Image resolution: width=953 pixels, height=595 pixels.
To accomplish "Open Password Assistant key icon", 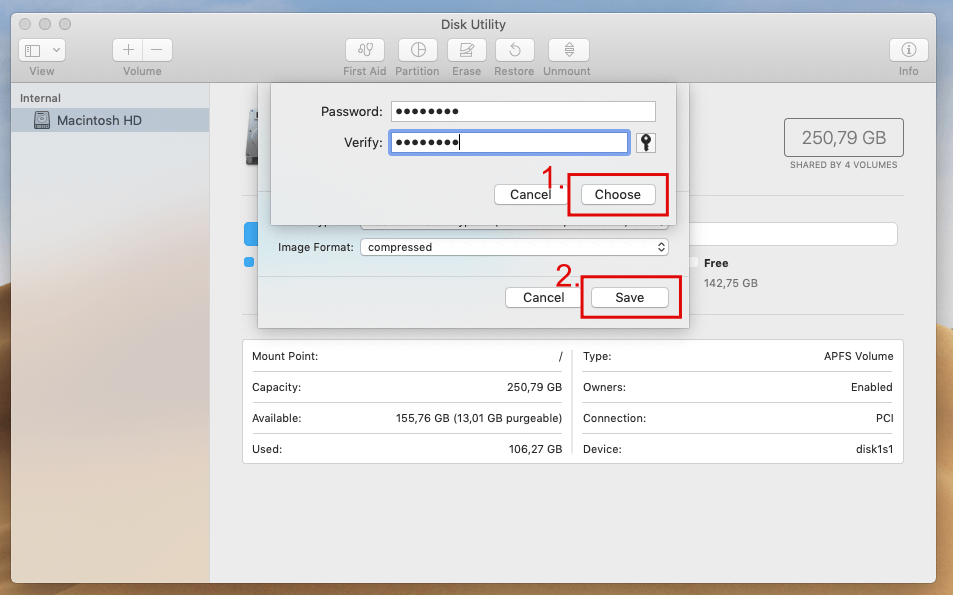I will (646, 143).
